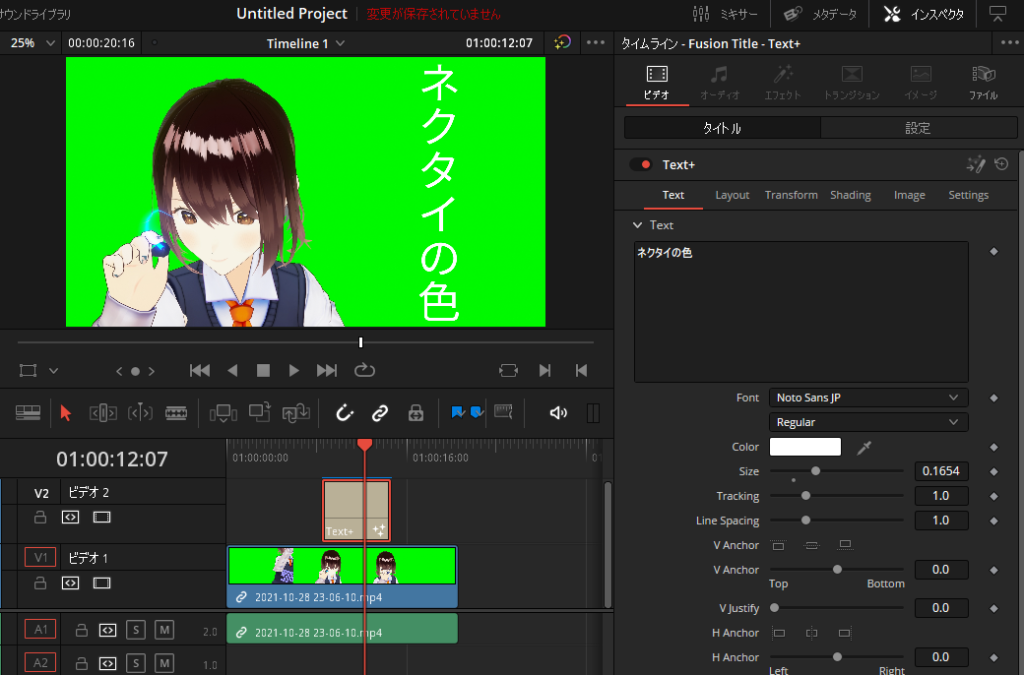The height and width of the screenshot is (675, 1024).
Task: Reset the Text+ parameters
Action: (1001, 165)
